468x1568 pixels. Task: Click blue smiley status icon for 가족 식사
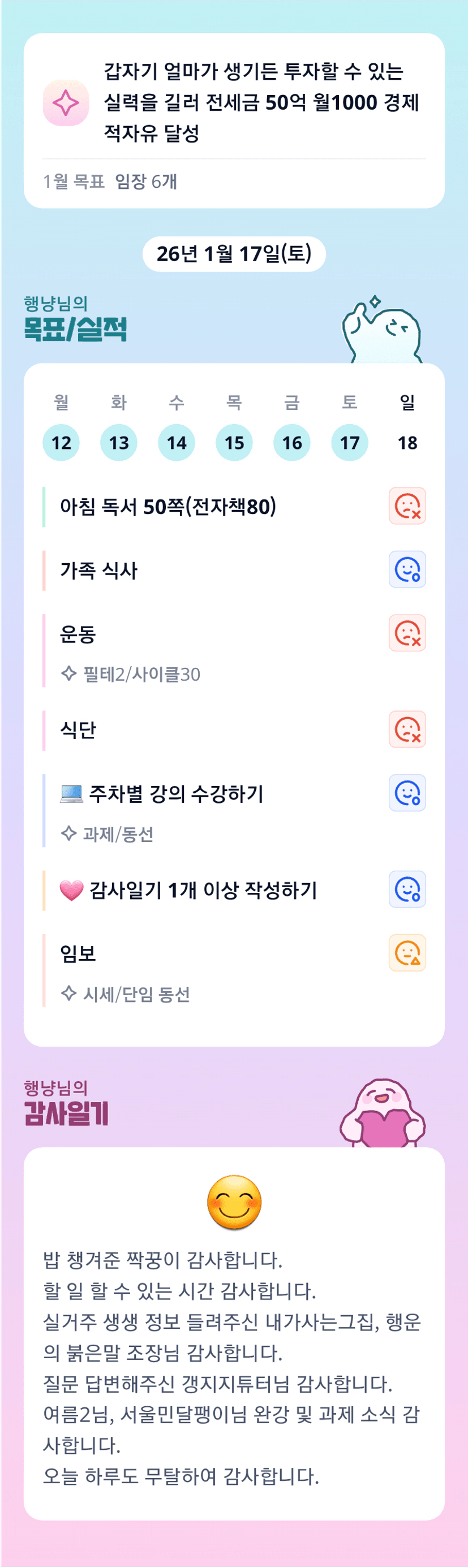point(407,570)
